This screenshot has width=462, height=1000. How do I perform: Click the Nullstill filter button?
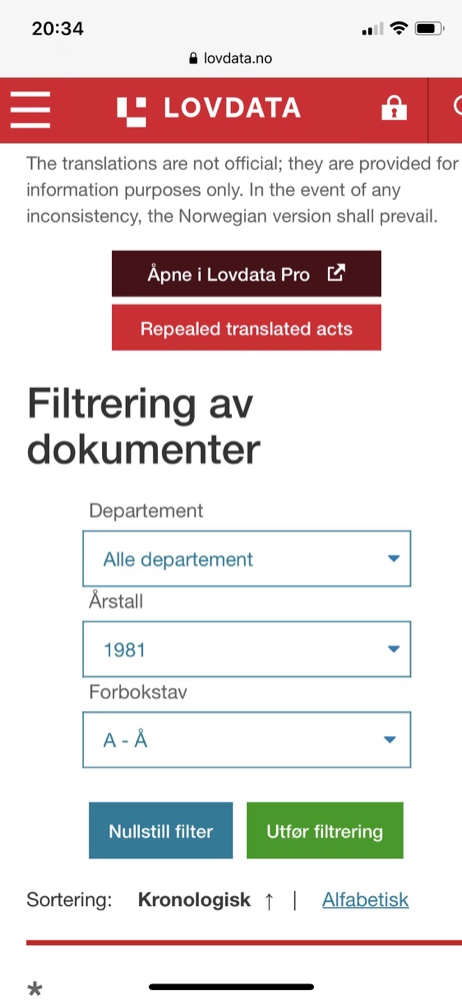coord(161,830)
